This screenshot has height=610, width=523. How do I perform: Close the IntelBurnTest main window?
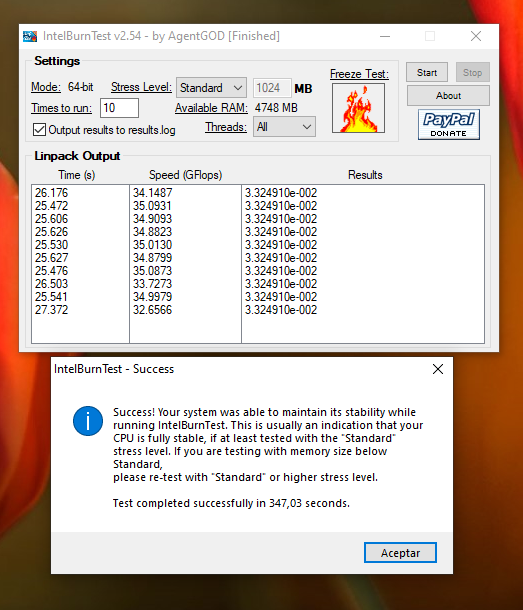476,36
